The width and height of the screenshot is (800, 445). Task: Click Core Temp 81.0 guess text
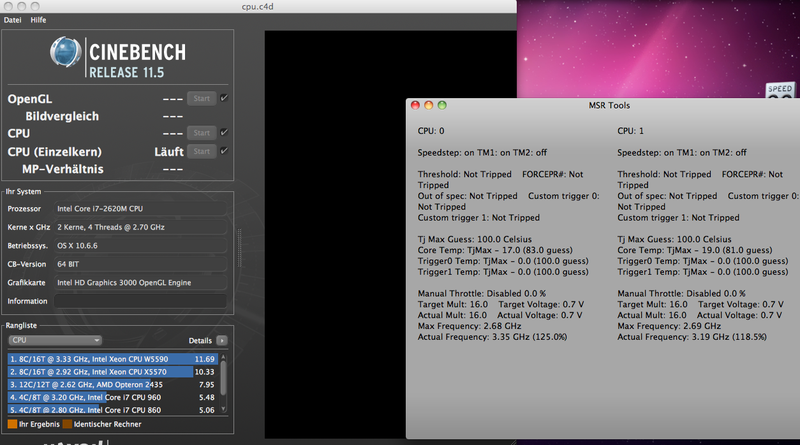(694, 250)
